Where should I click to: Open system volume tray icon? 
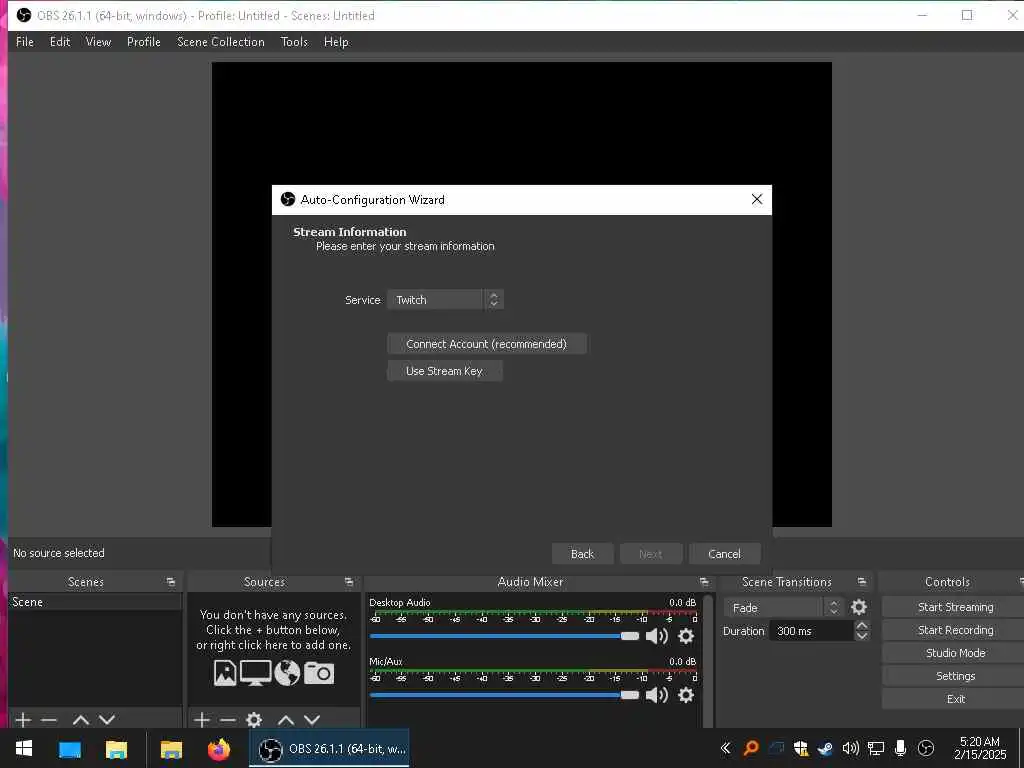[x=850, y=748]
